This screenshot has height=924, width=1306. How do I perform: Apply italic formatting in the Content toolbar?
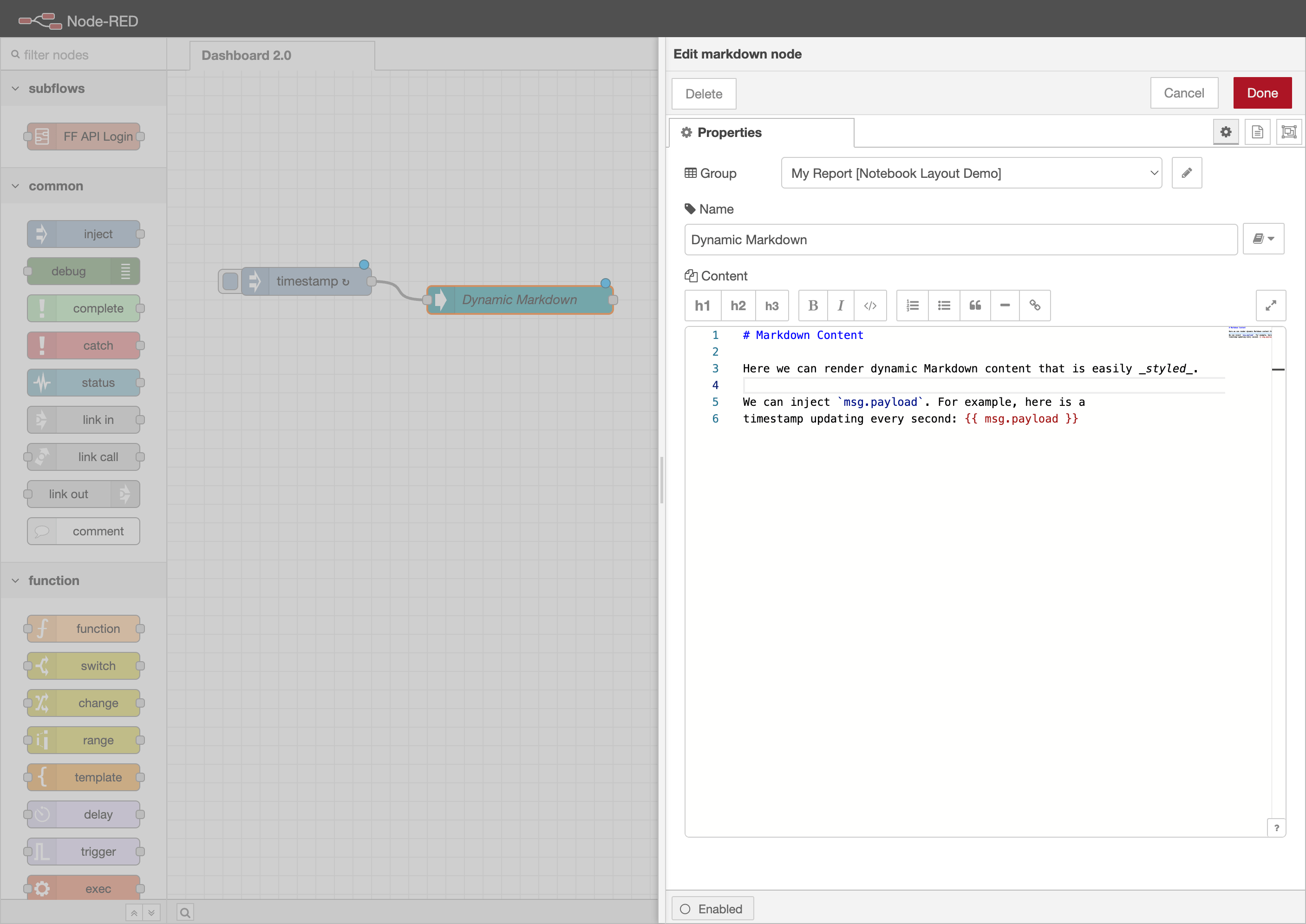[841, 306]
